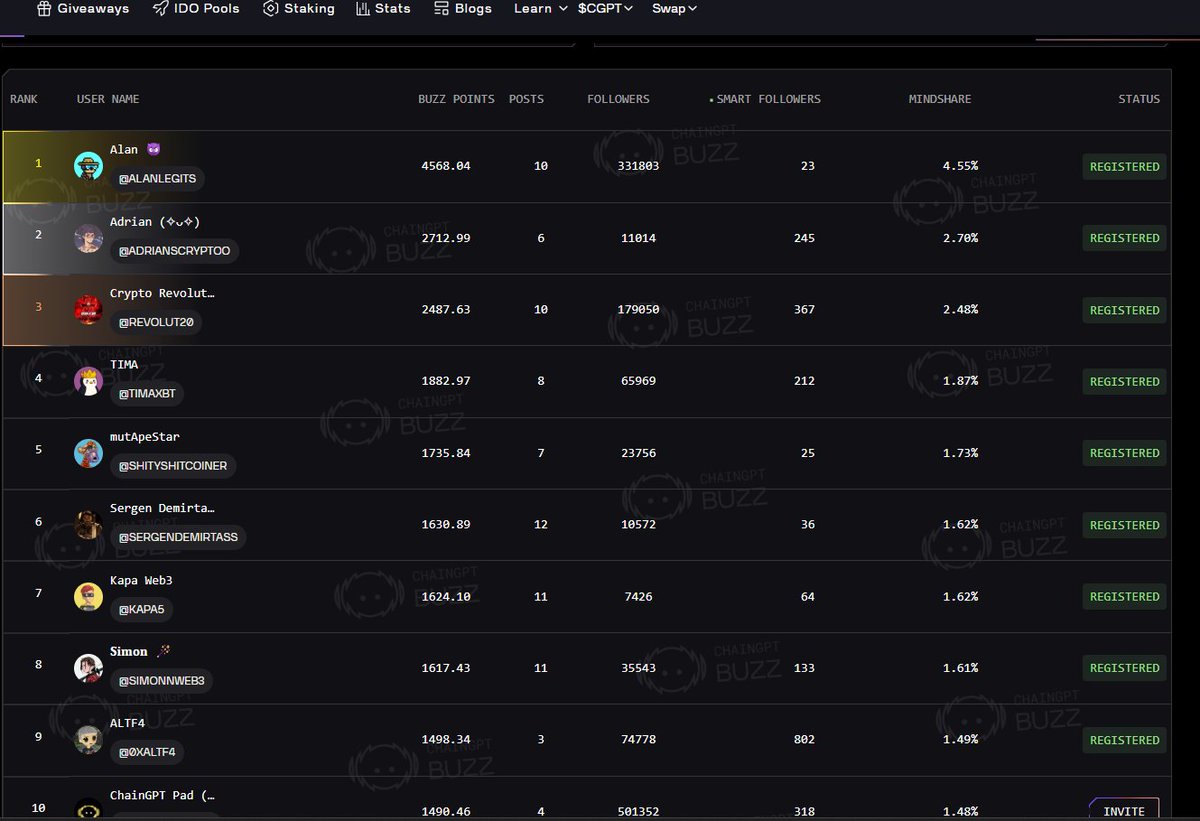The width and height of the screenshot is (1200, 821).
Task: Click the IDO Pools rocket icon
Action: click(160, 8)
